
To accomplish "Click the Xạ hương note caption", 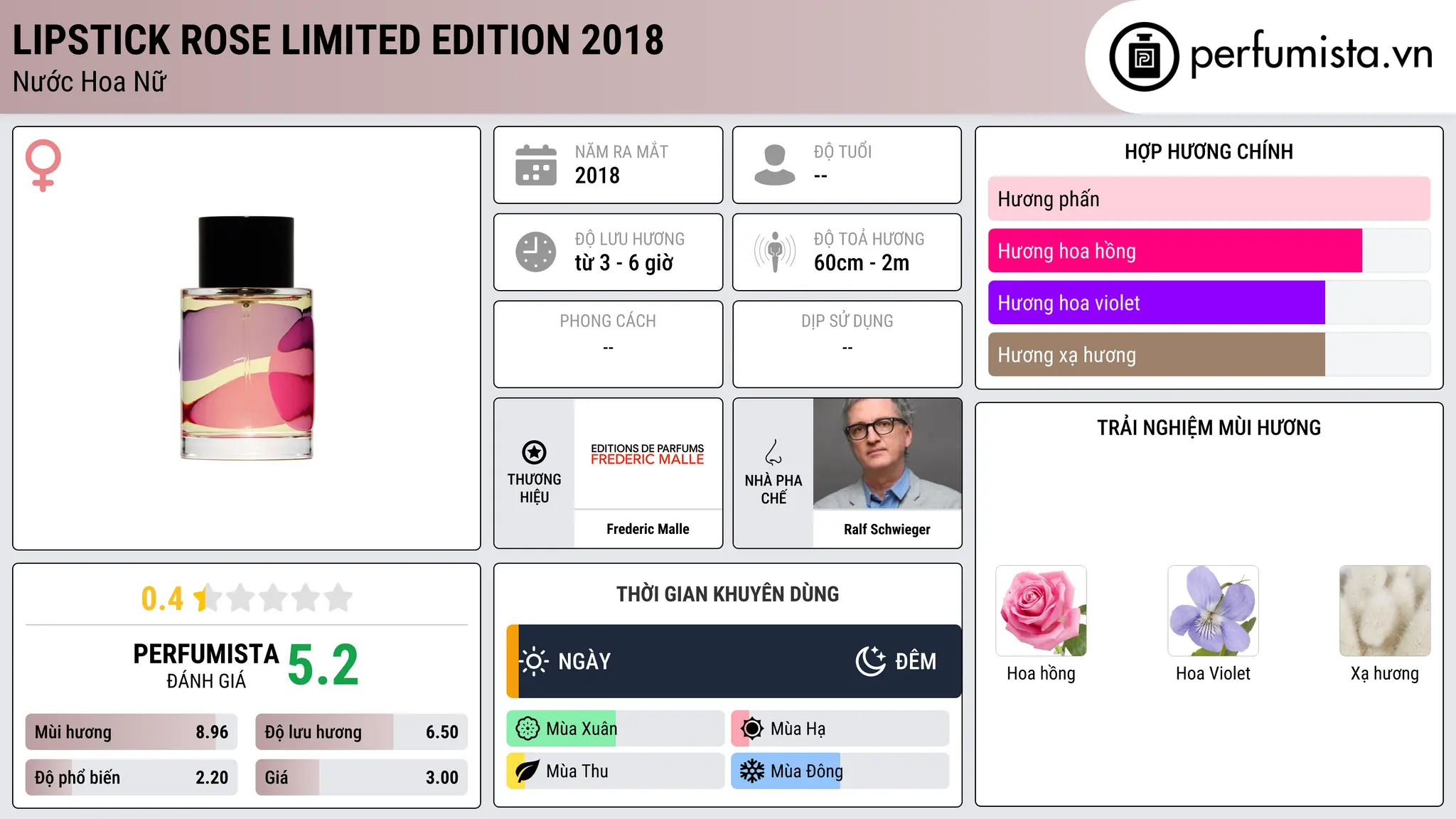I will [1385, 673].
